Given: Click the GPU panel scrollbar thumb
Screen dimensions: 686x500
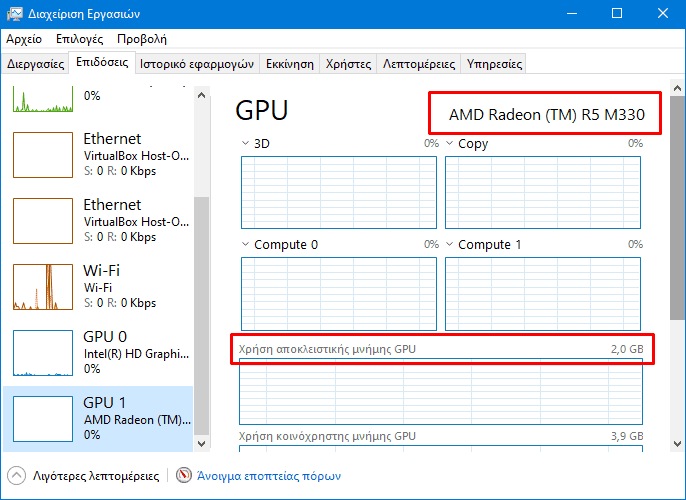Looking at the screenshot, I should point(677,208).
